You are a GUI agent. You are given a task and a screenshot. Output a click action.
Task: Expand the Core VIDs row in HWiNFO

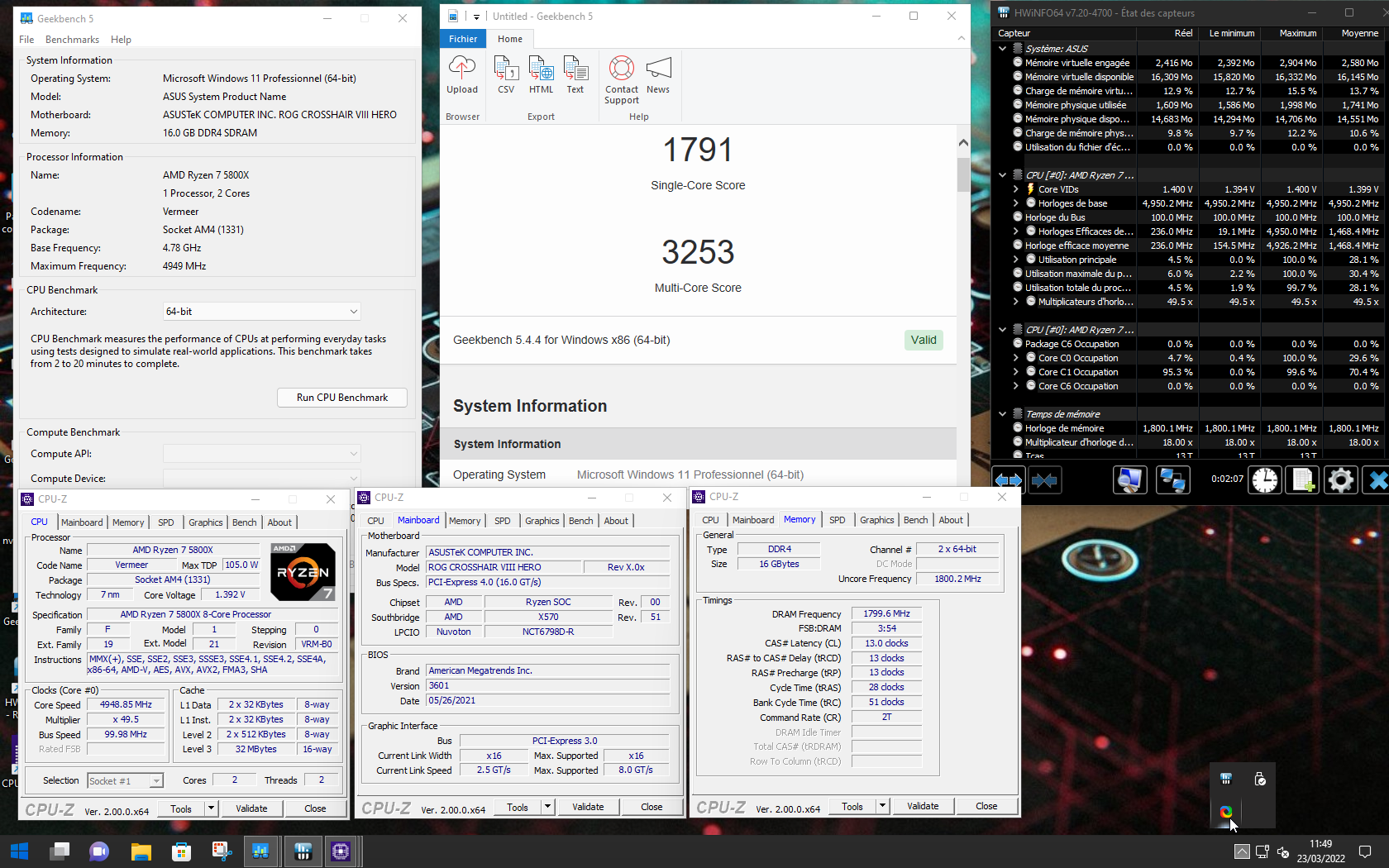(x=1016, y=189)
